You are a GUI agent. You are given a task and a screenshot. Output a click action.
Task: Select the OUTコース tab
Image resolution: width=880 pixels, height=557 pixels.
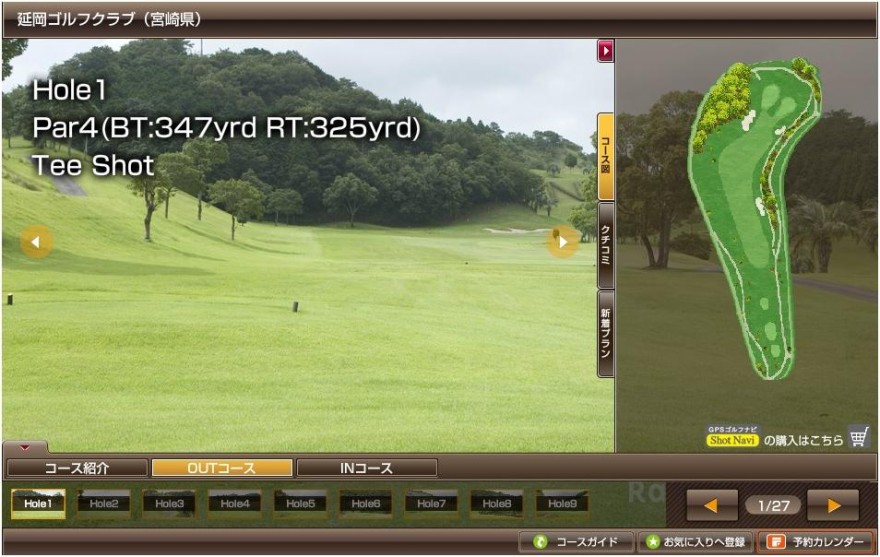(222, 468)
